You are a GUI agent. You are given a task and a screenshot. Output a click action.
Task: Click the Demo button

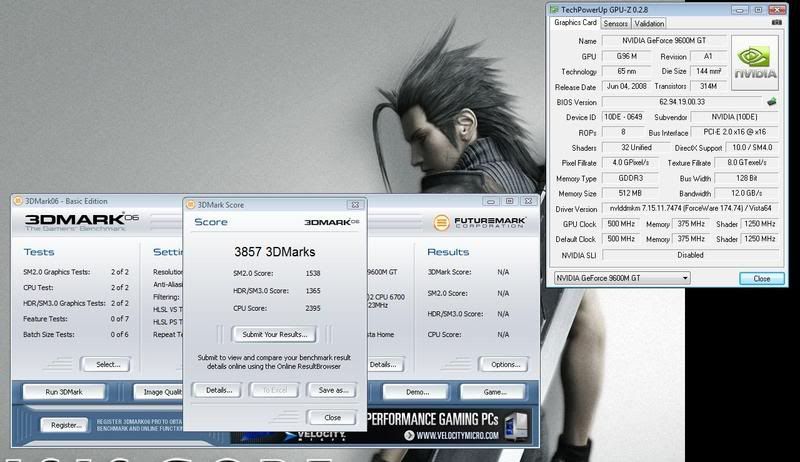pyautogui.click(x=417, y=392)
